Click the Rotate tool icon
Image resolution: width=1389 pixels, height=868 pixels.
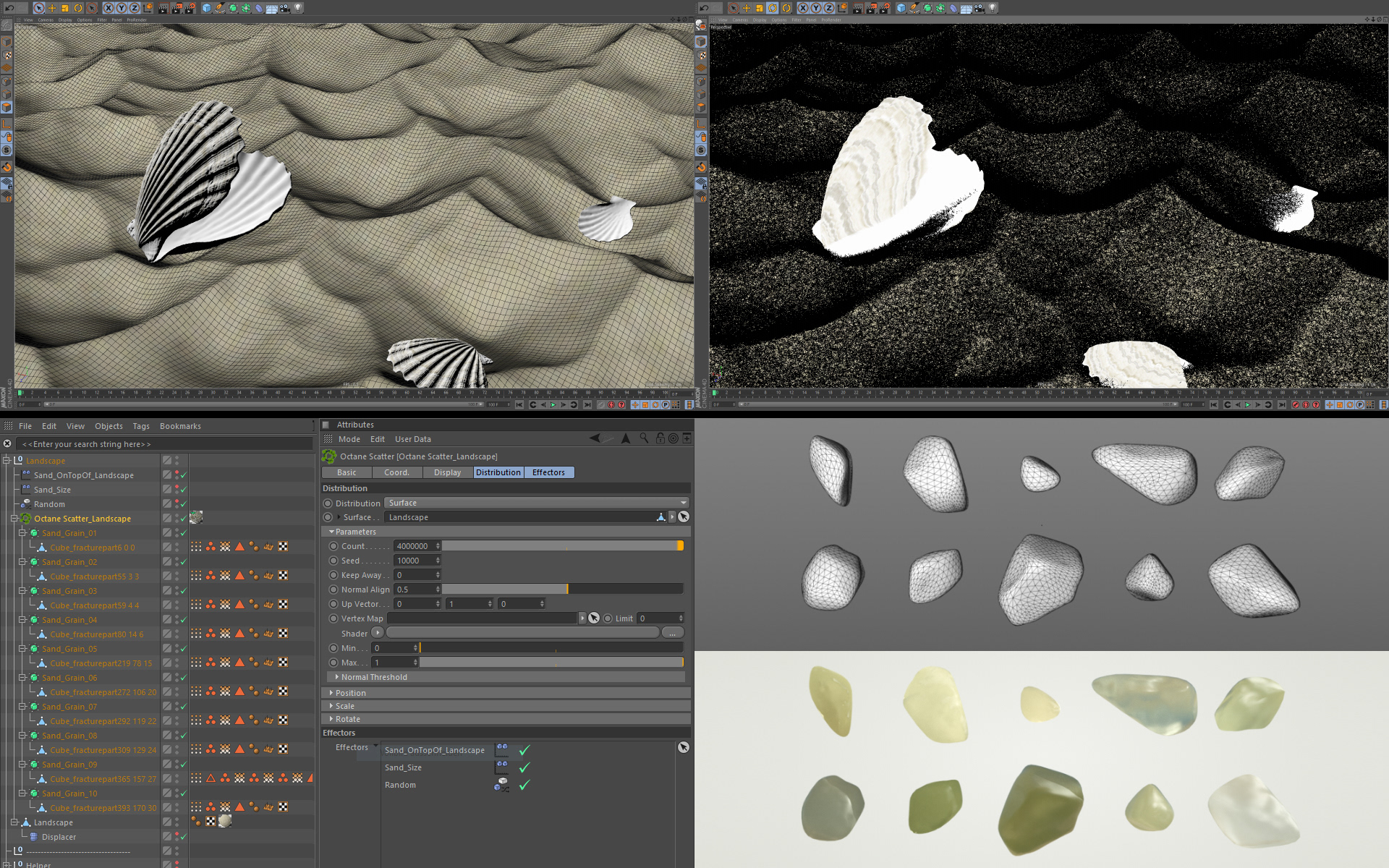pos(78,8)
